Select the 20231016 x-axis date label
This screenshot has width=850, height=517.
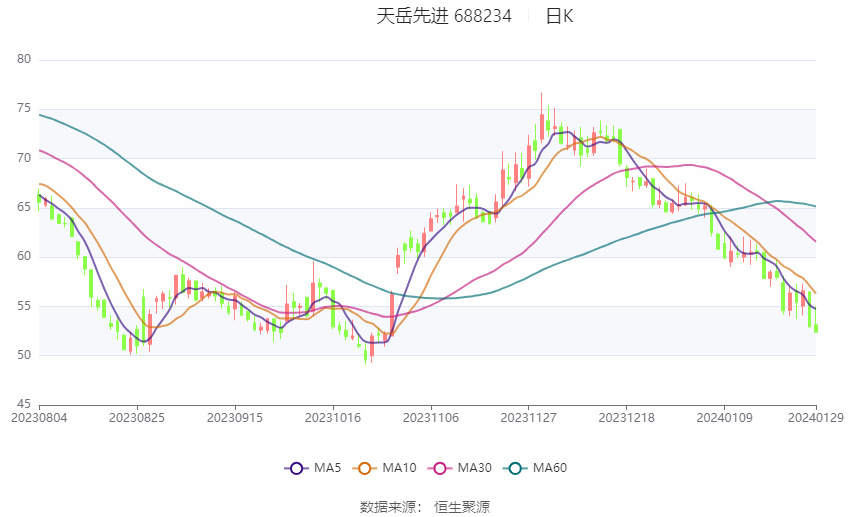[x=333, y=418]
